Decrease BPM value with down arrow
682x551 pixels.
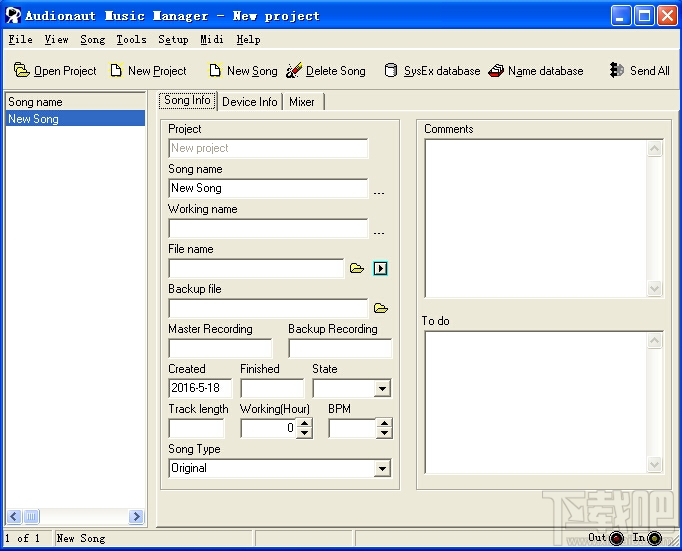pos(384,433)
